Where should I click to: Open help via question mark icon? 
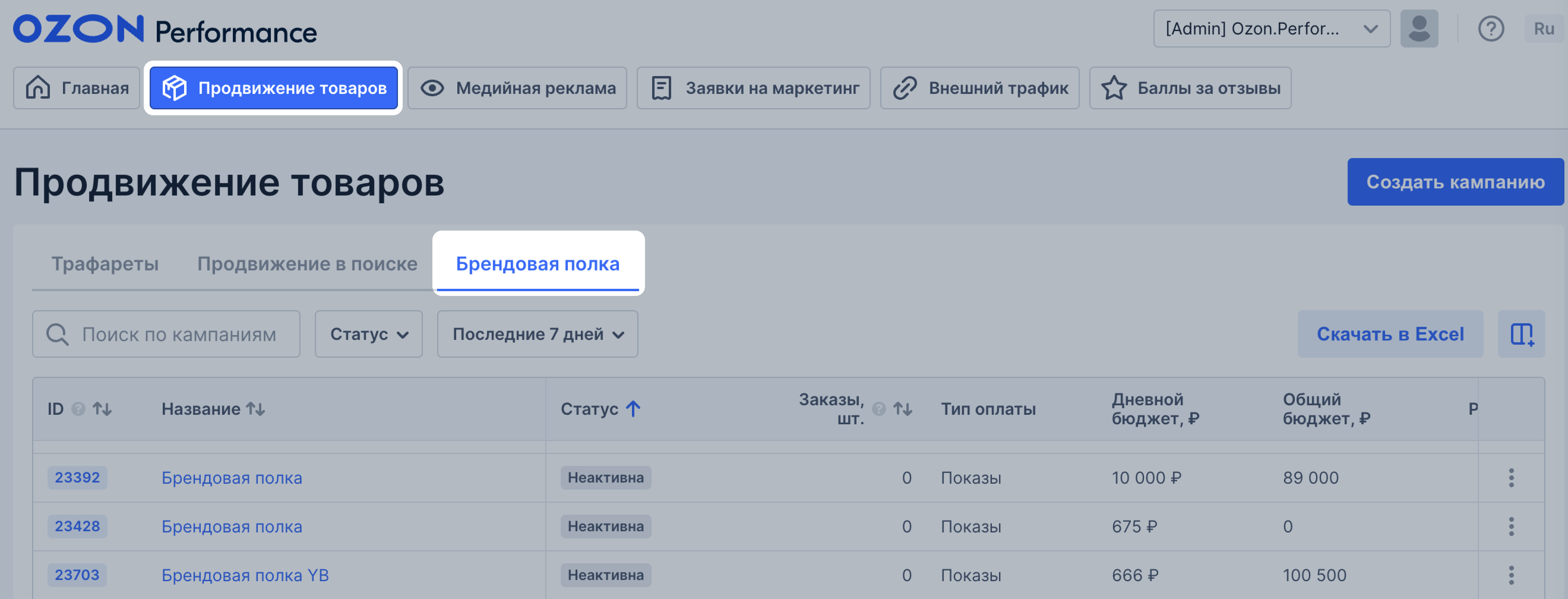(x=1491, y=29)
